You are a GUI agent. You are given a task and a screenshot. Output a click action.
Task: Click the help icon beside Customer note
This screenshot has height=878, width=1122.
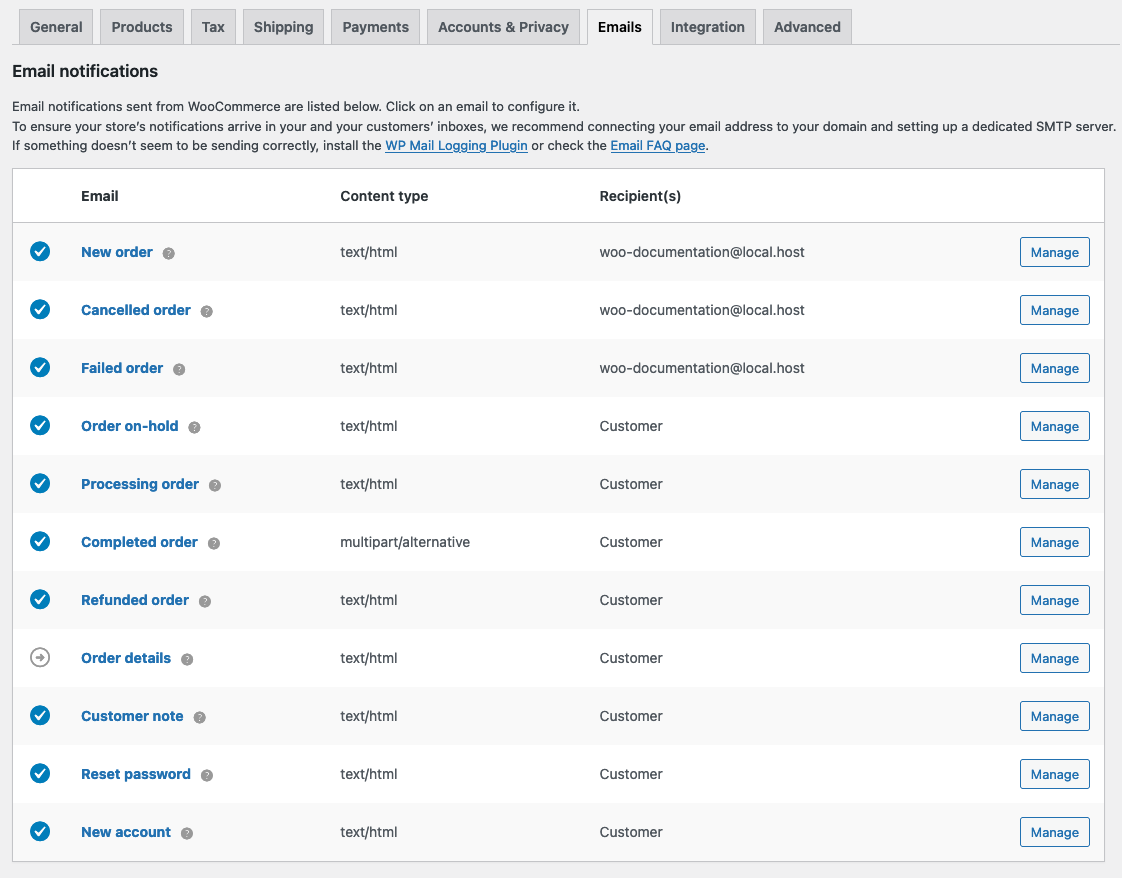(199, 716)
